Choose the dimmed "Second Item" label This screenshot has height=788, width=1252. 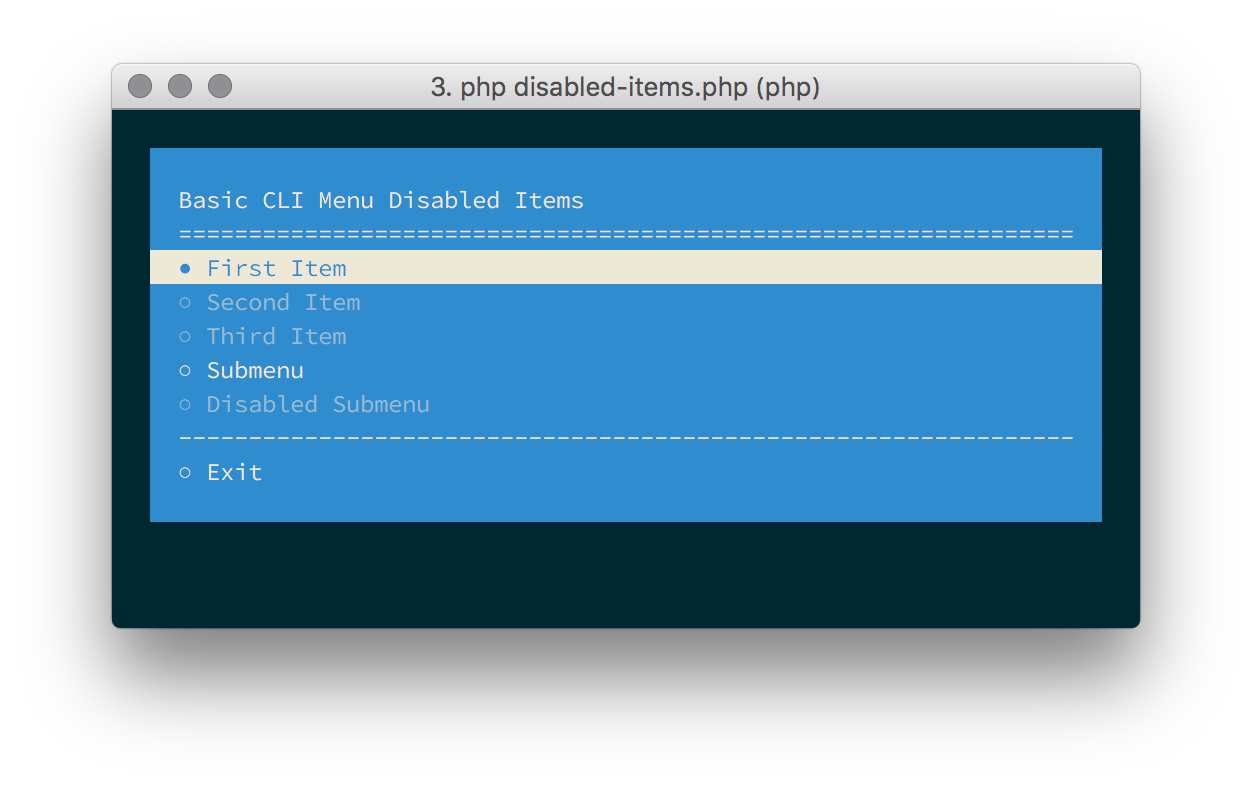[283, 302]
